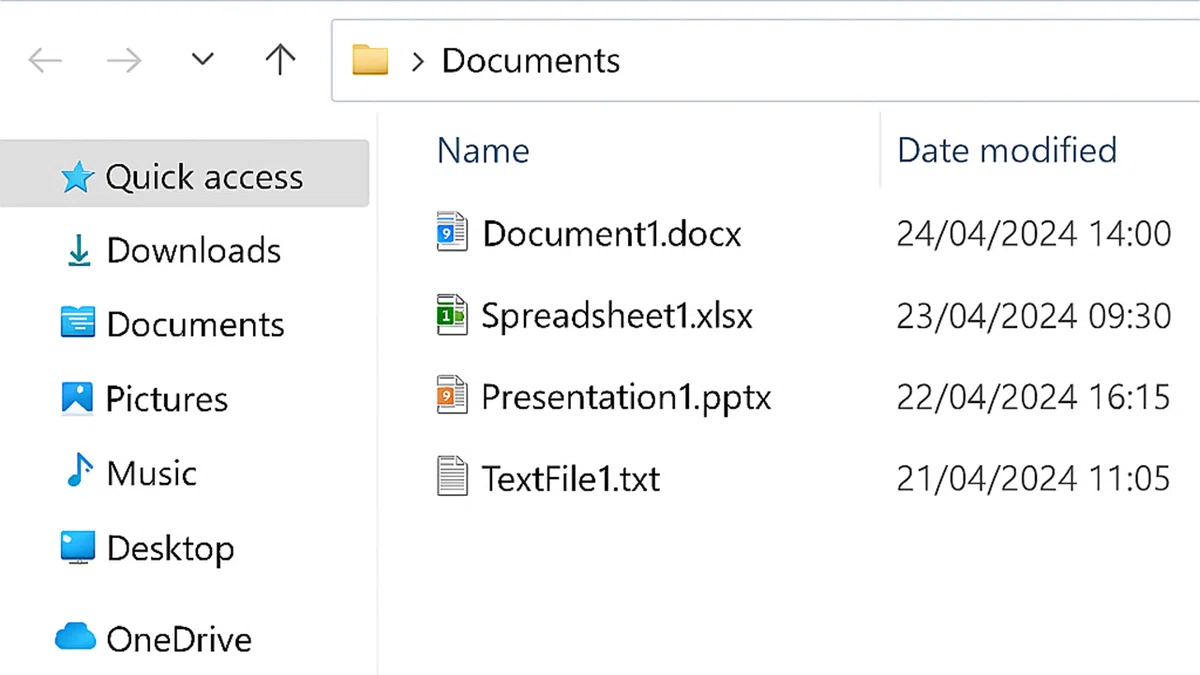Go forward using the right arrow
This screenshot has height=675, width=1200.
pyautogui.click(x=124, y=61)
